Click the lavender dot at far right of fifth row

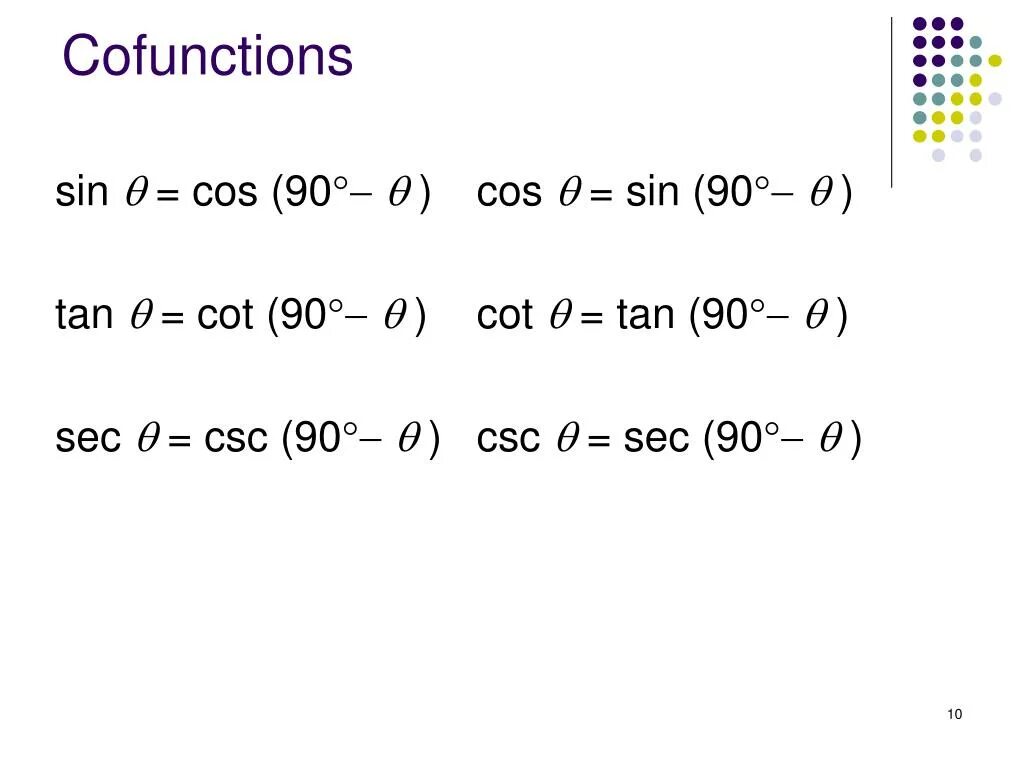click(995, 99)
